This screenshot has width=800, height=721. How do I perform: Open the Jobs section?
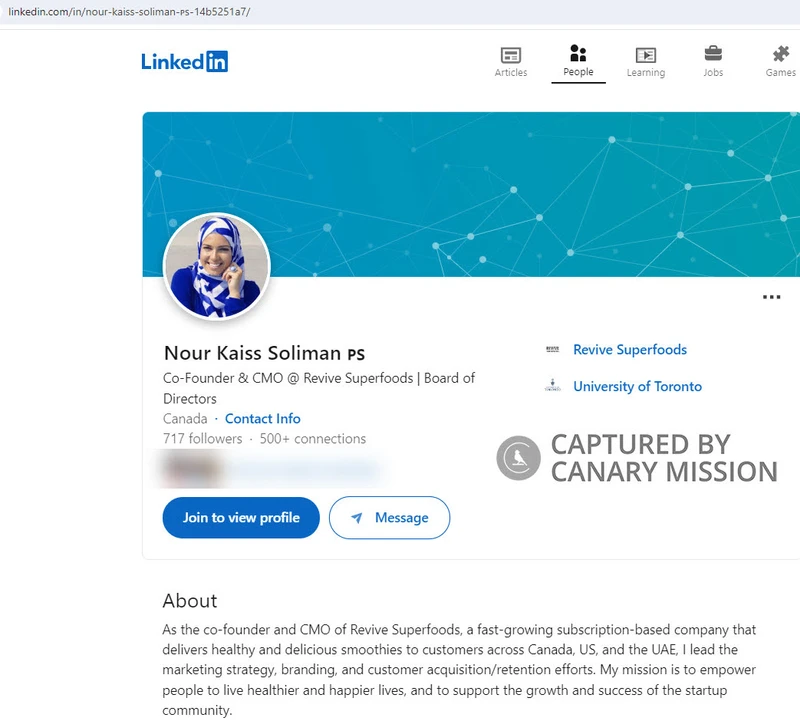click(x=713, y=62)
